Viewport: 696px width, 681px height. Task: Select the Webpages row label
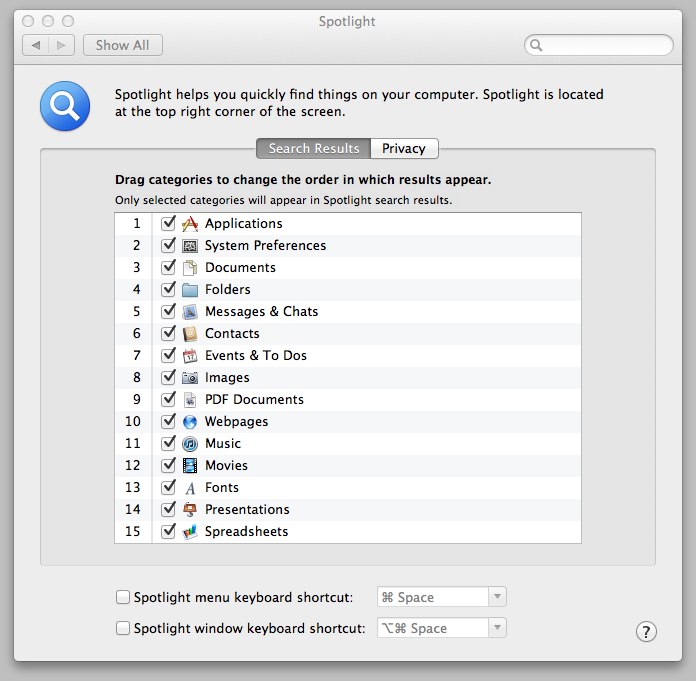pos(237,421)
